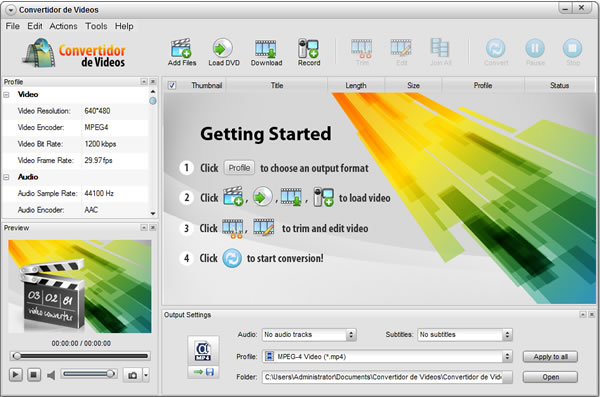
Task: Click the Length column header
Action: (356, 85)
